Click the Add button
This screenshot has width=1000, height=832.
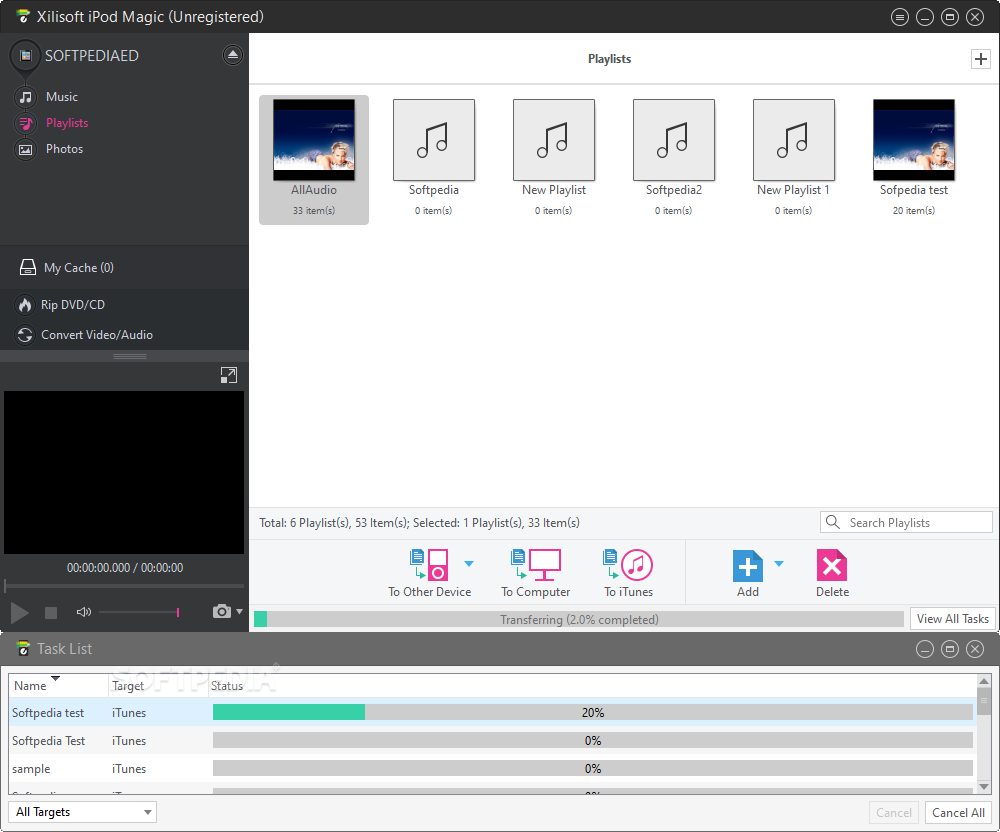(747, 573)
